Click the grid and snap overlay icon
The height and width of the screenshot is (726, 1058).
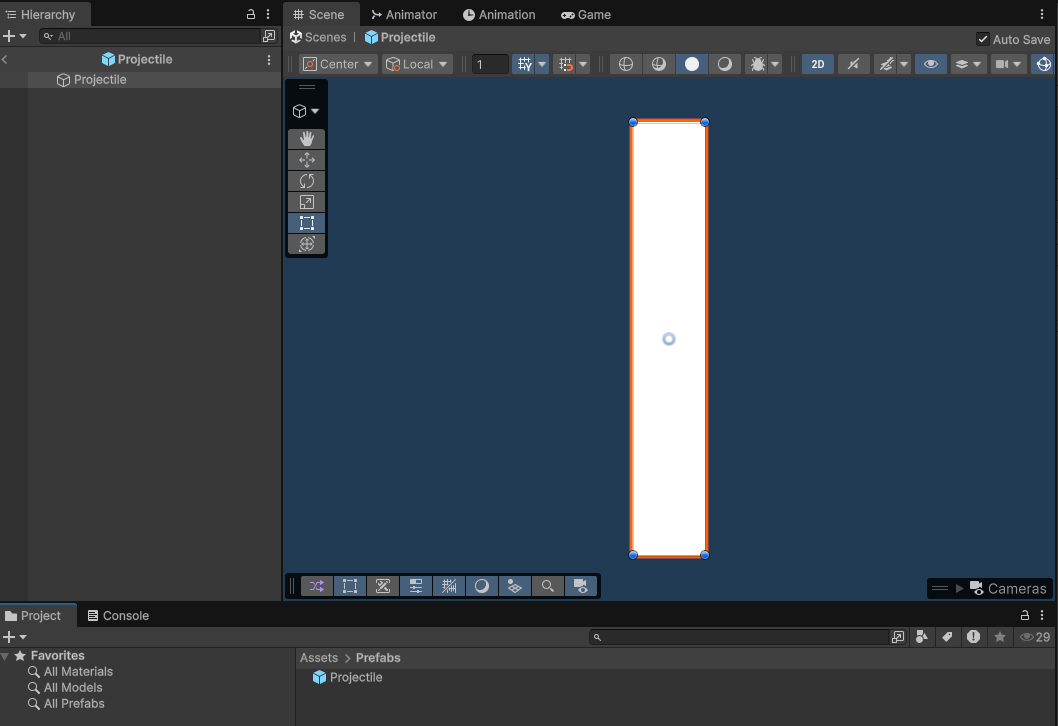(x=449, y=586)
